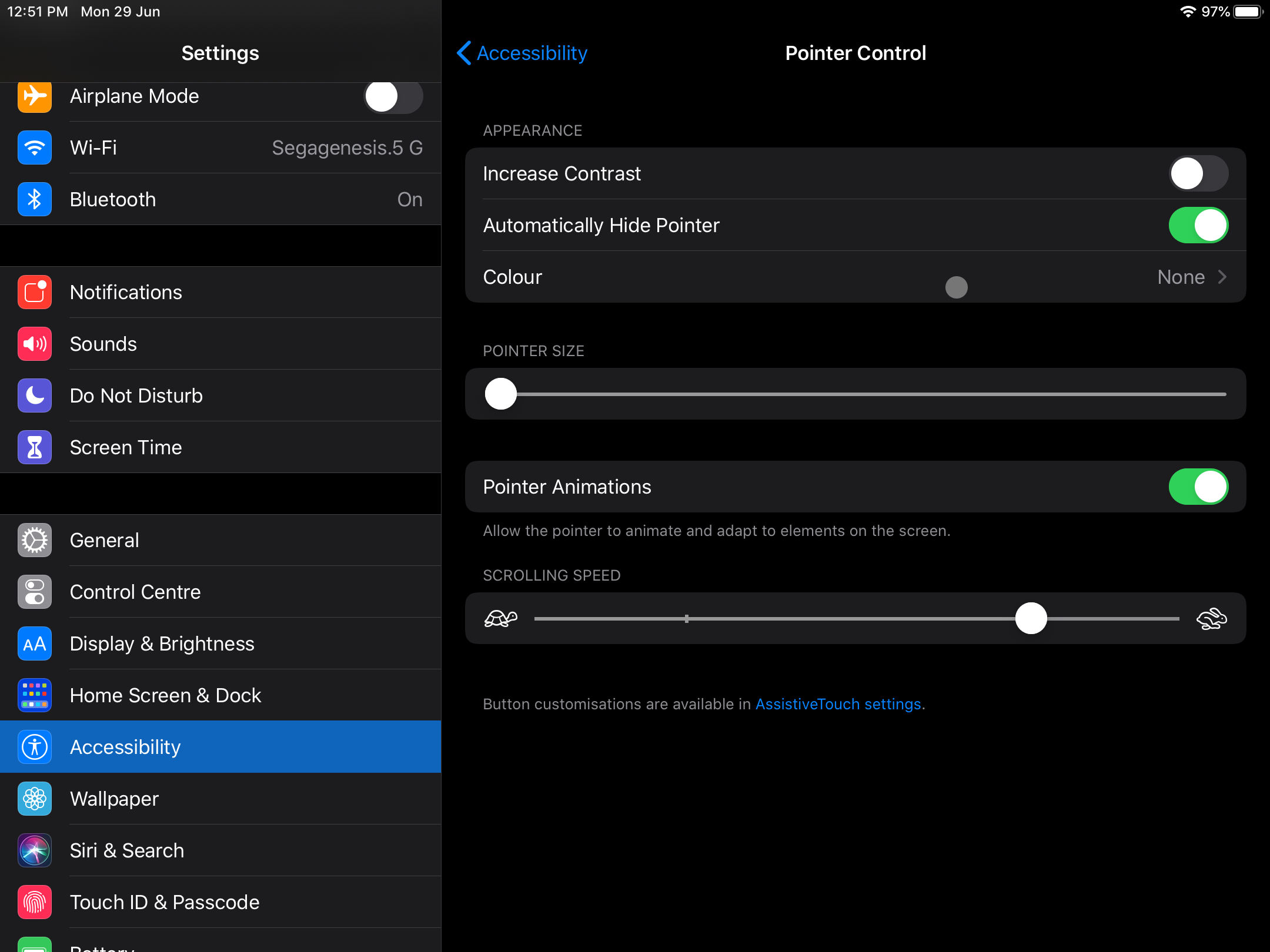Open Wi-Fi settings row
The height and width of the screenshot is (952, 1270).
[220, 148]
